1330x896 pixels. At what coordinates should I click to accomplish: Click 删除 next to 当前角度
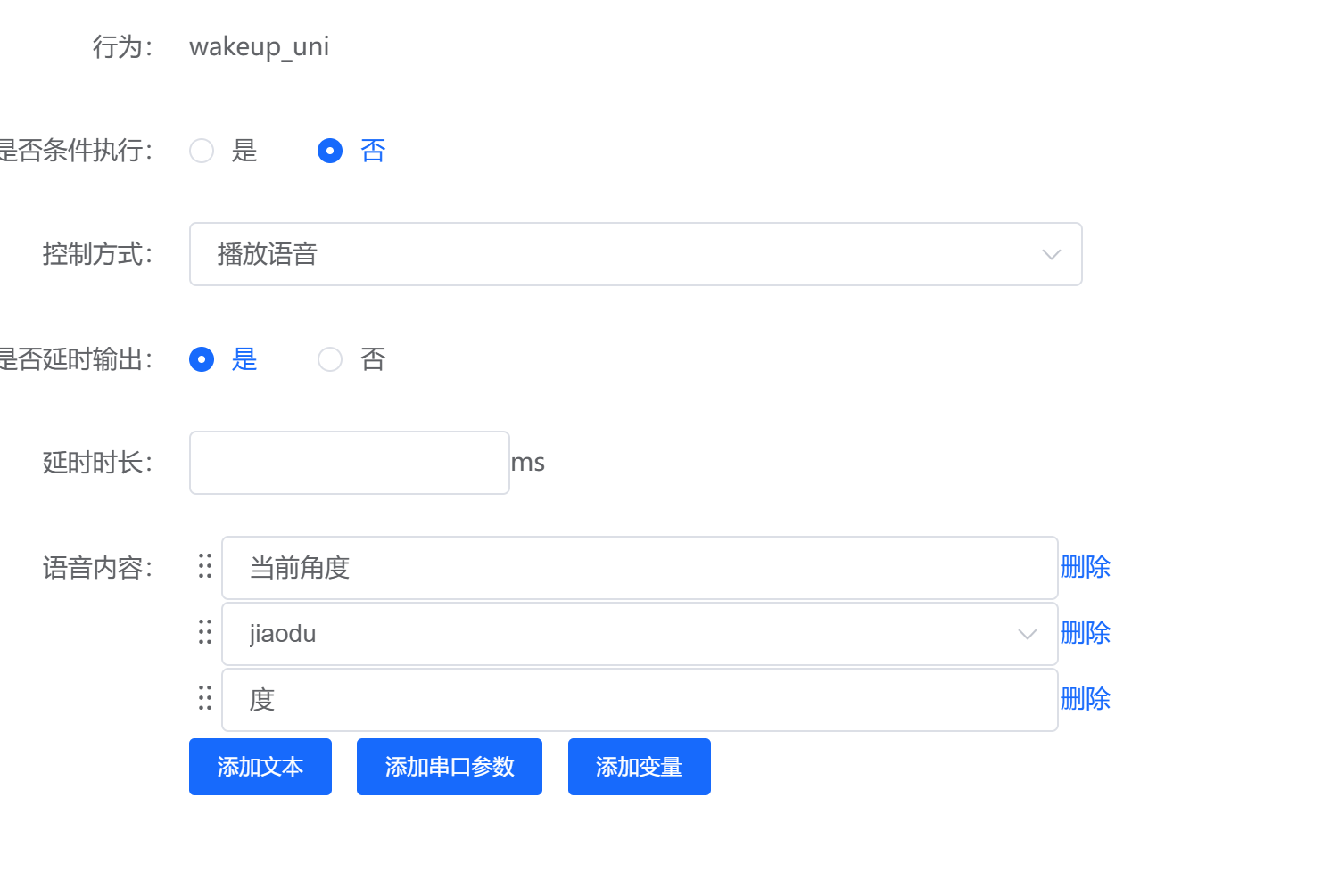click(1085, 567)
